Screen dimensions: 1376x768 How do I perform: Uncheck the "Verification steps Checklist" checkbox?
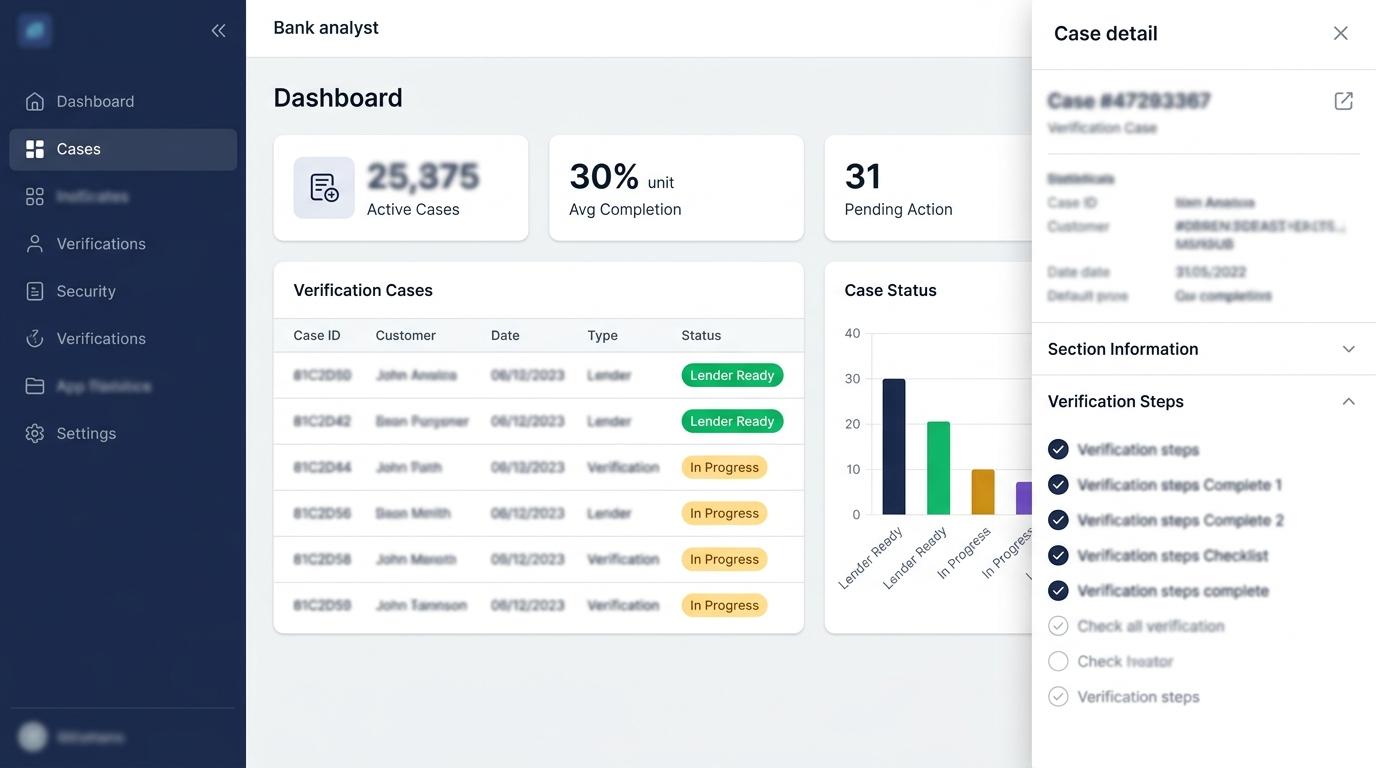(1058, 555)
